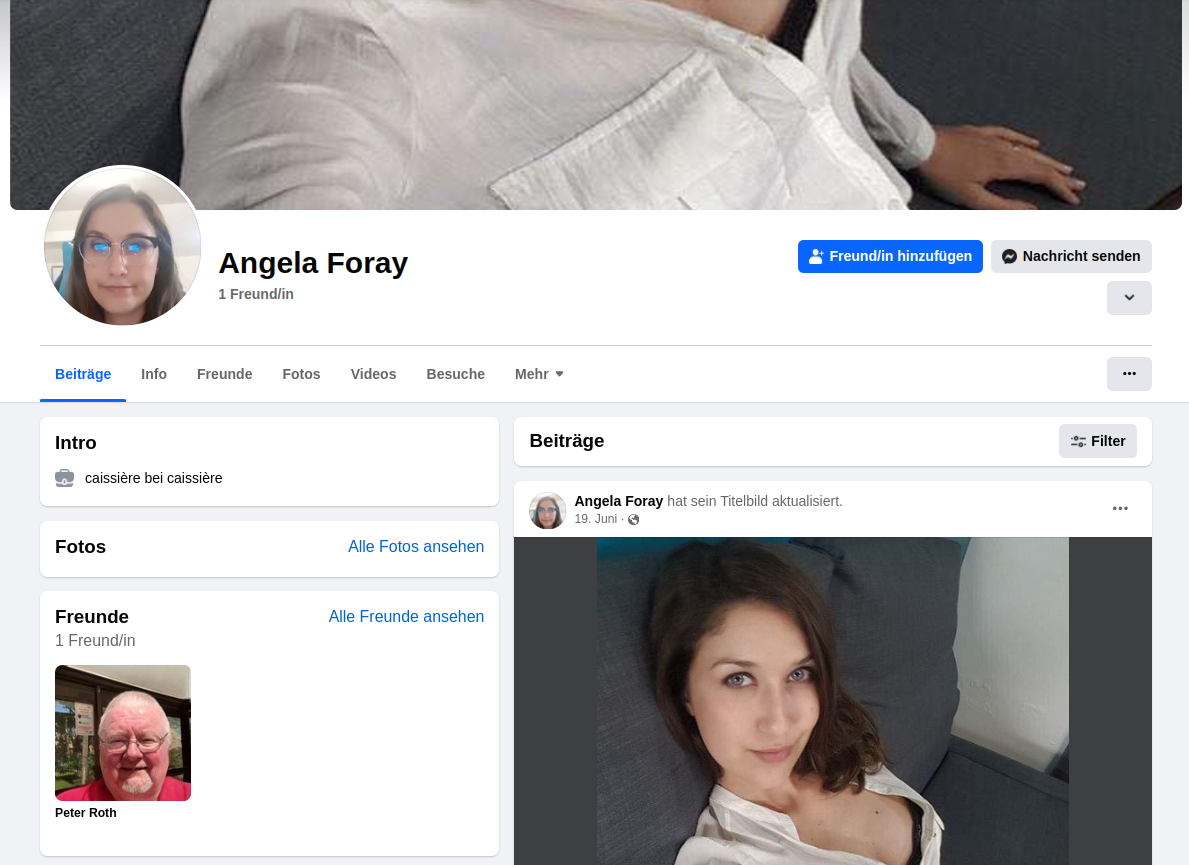Open the large circular profile picture
This screenshot has height=865, width=1189.
pyautogui.click(x=122, y=246)
